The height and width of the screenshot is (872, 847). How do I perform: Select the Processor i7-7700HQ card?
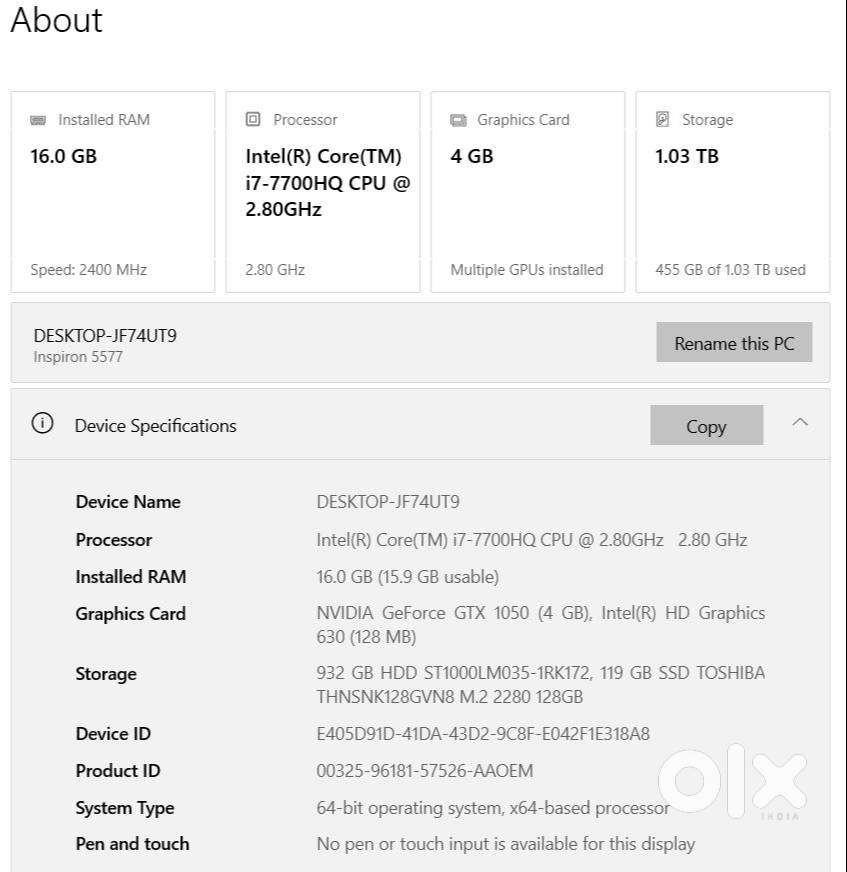click(322, 192)
